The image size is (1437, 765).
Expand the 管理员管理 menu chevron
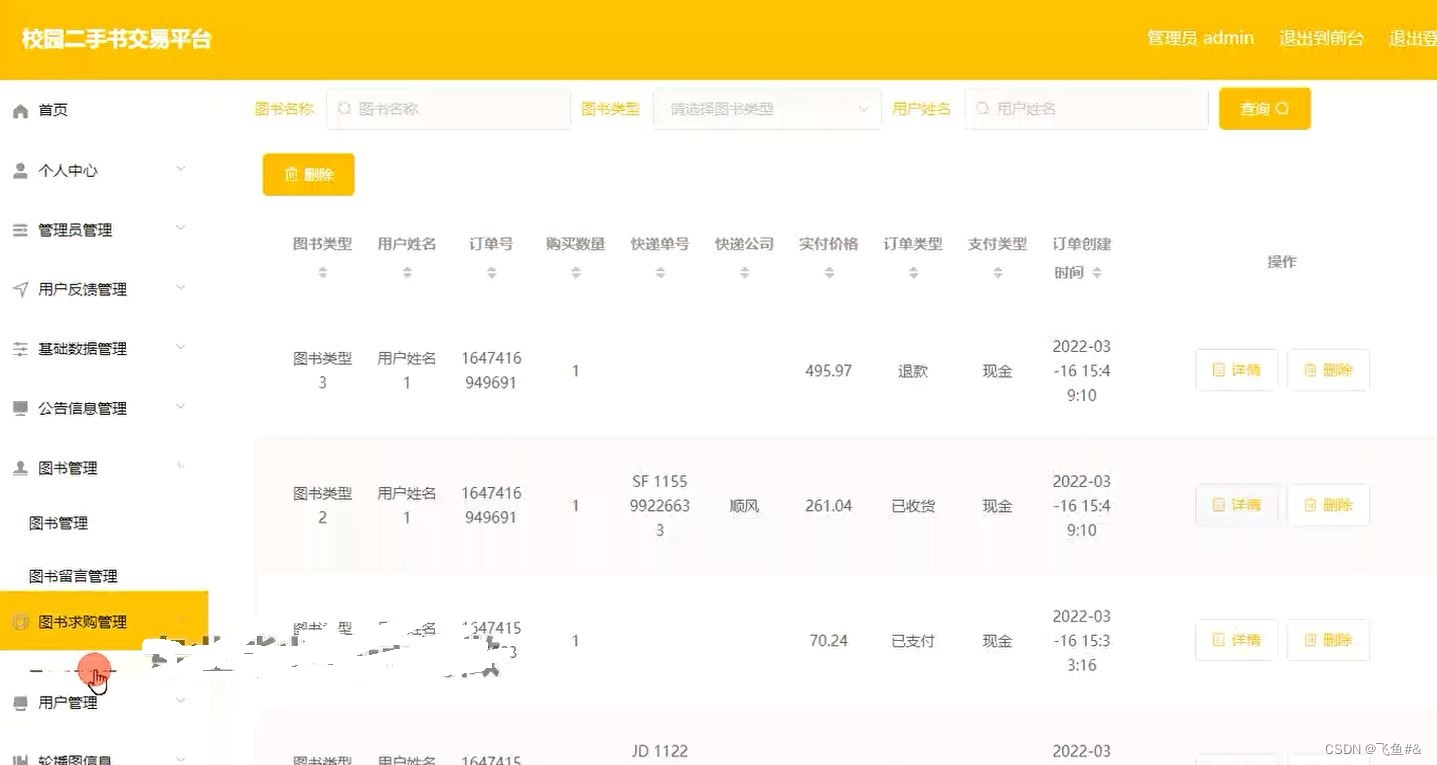(x=181, y=228)
